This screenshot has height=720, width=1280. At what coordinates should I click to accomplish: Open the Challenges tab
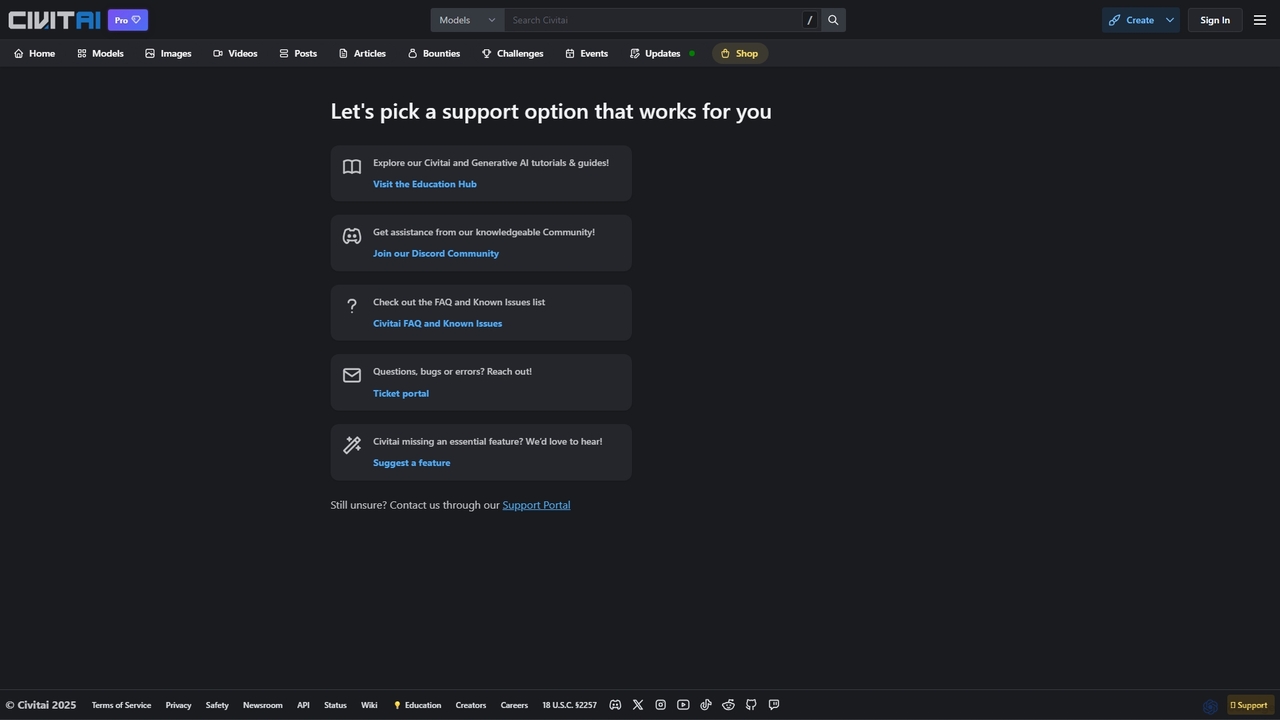click(x=513, y=53)
